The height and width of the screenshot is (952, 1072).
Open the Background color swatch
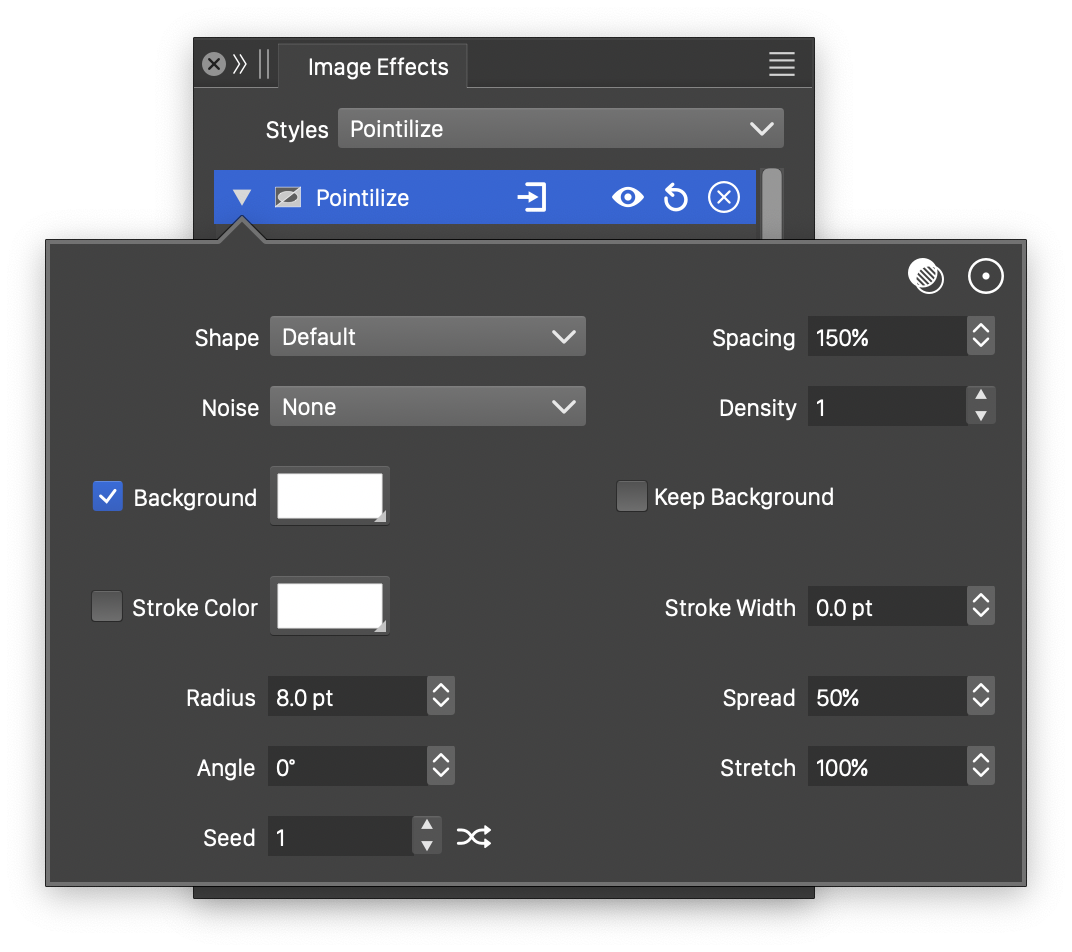(329, 496)
